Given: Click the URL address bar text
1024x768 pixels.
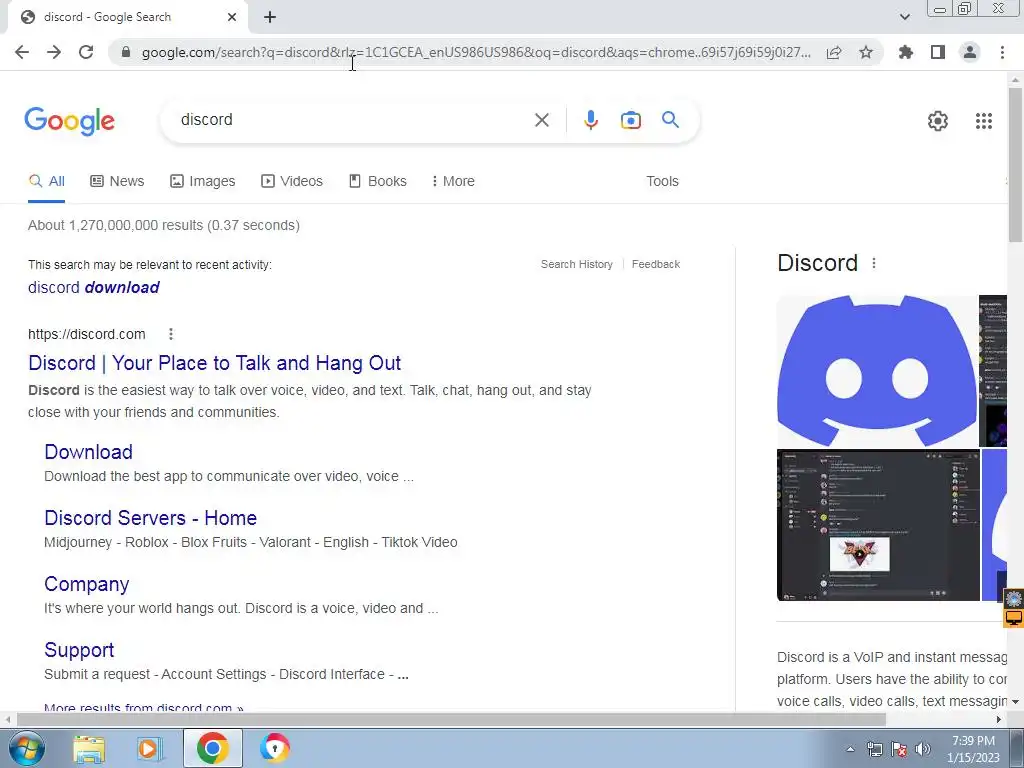Looking at the screenshot, I should coord(475,52).
